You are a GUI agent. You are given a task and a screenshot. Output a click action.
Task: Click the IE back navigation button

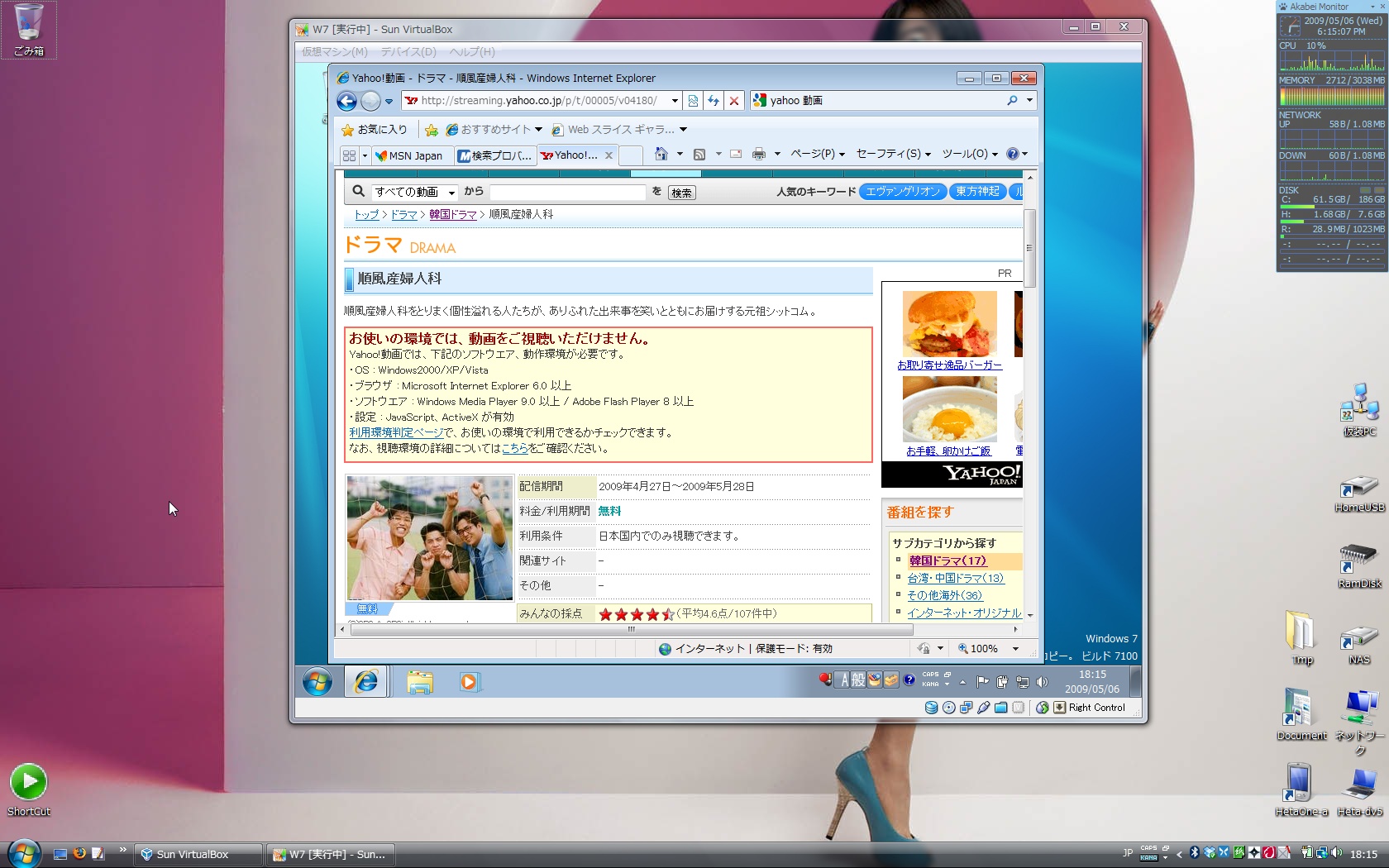(x=346, y=101)
